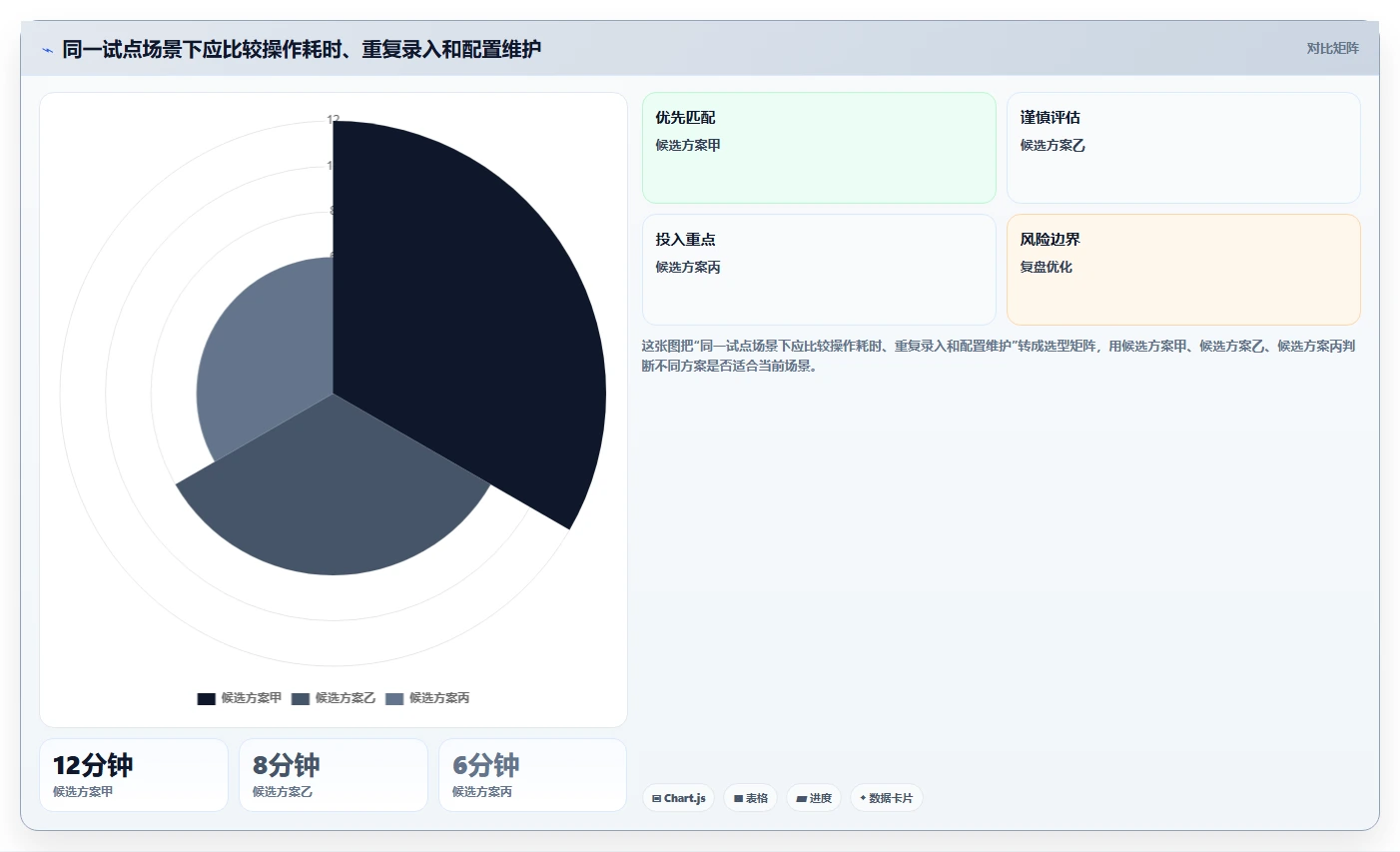
Task: Click the 进度 tag
Action: point(814,798)
